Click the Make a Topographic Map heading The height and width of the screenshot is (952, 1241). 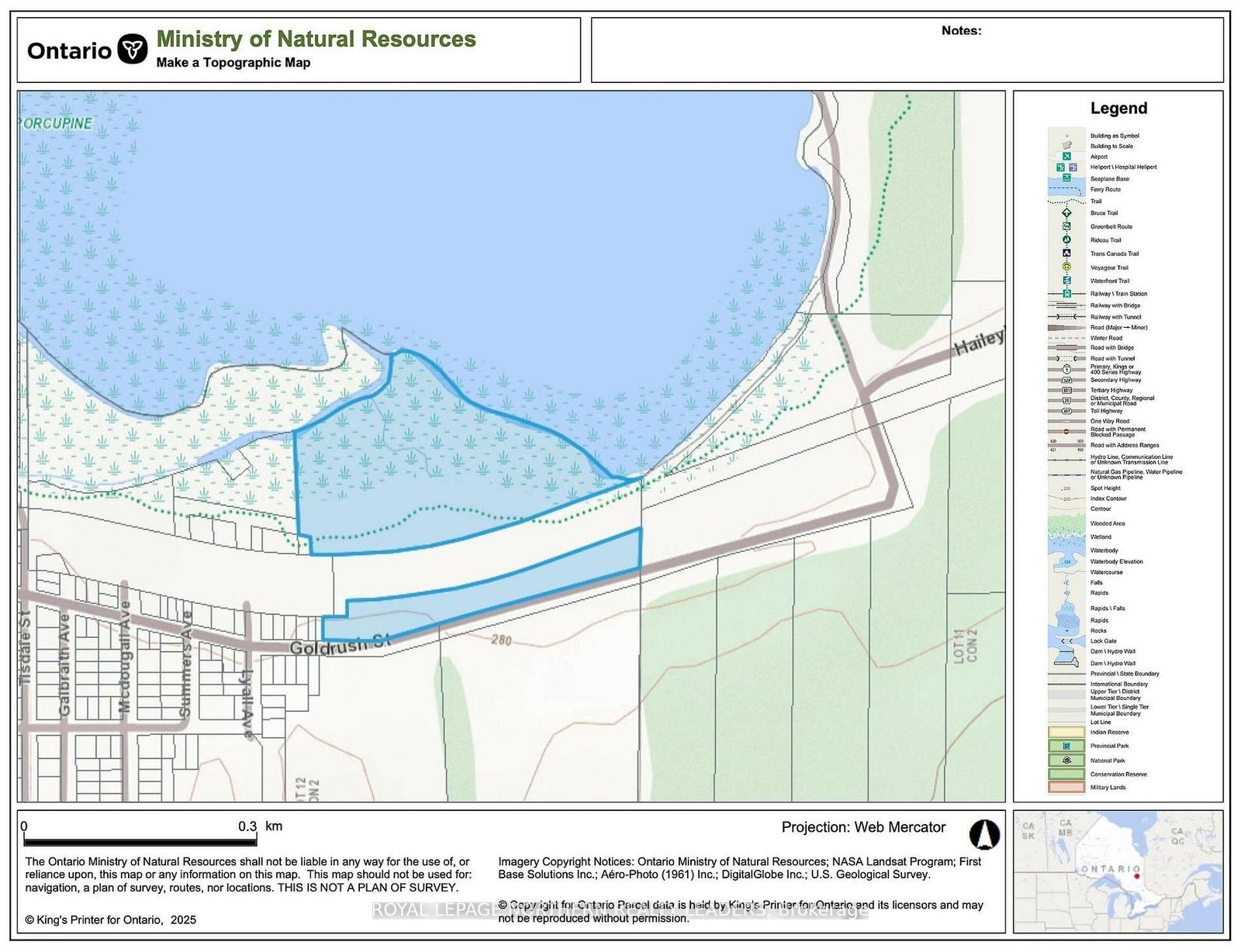click(x=233, y=63)
